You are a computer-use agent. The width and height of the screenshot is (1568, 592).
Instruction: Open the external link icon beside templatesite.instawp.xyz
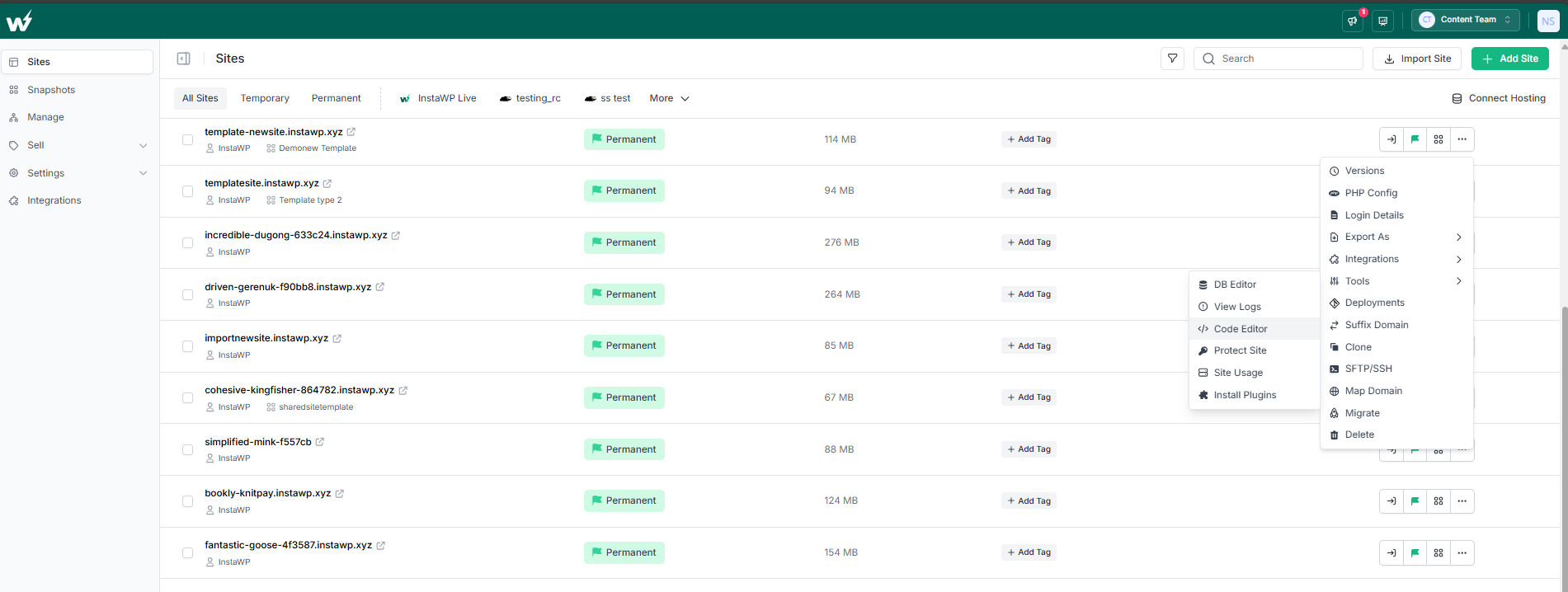327,183
